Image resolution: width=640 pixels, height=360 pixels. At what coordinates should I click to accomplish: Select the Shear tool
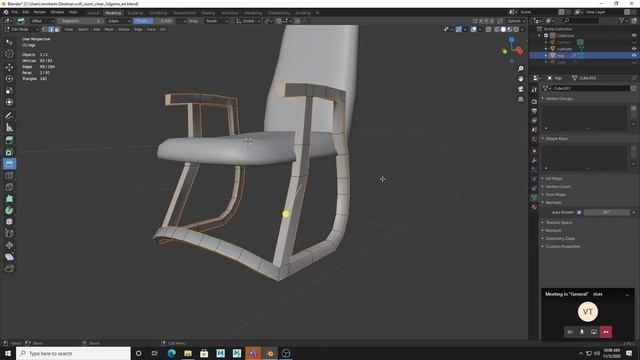coord(9,257)
